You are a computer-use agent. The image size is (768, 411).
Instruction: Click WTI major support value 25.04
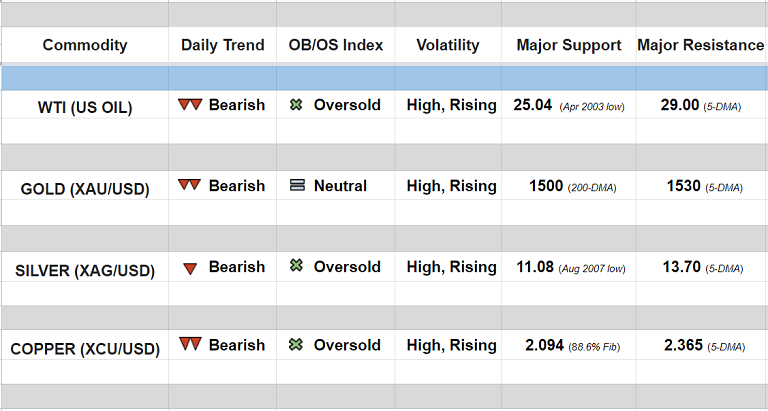(x=533, y=105)
